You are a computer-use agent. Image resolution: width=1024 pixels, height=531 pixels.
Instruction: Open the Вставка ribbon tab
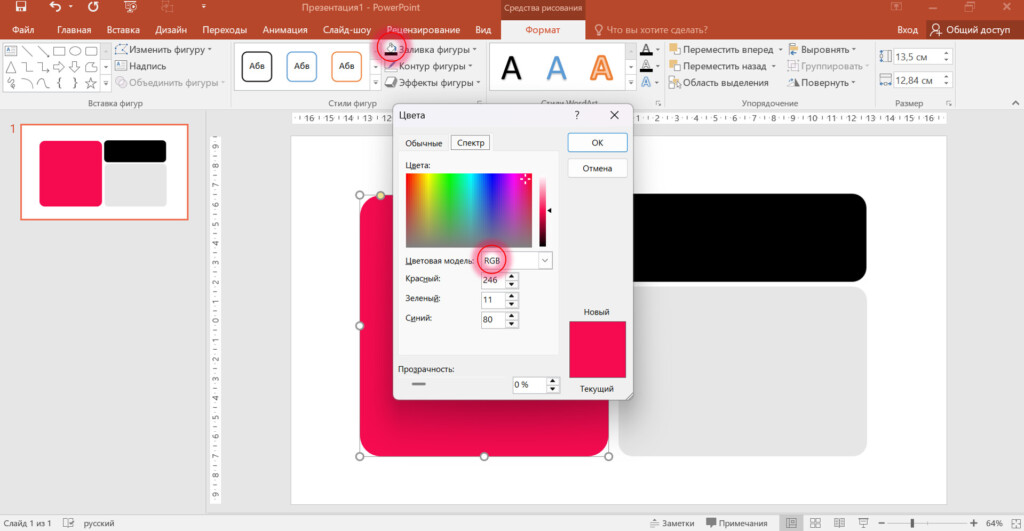coord(123,29)
